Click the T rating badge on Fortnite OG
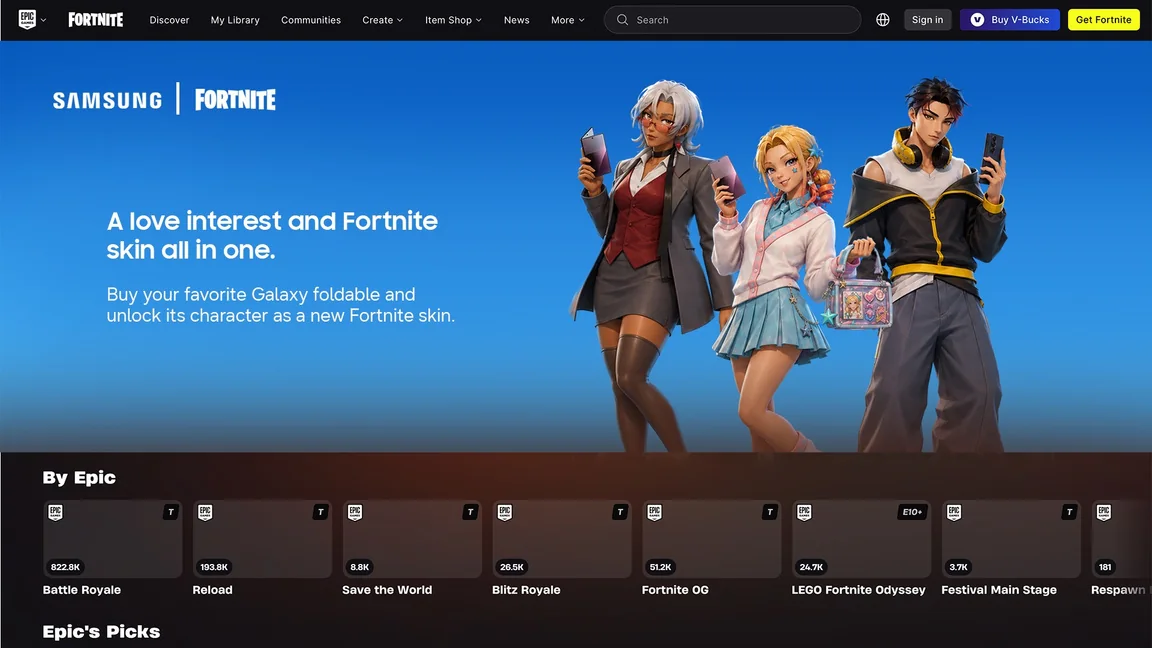 coord(770,512)
